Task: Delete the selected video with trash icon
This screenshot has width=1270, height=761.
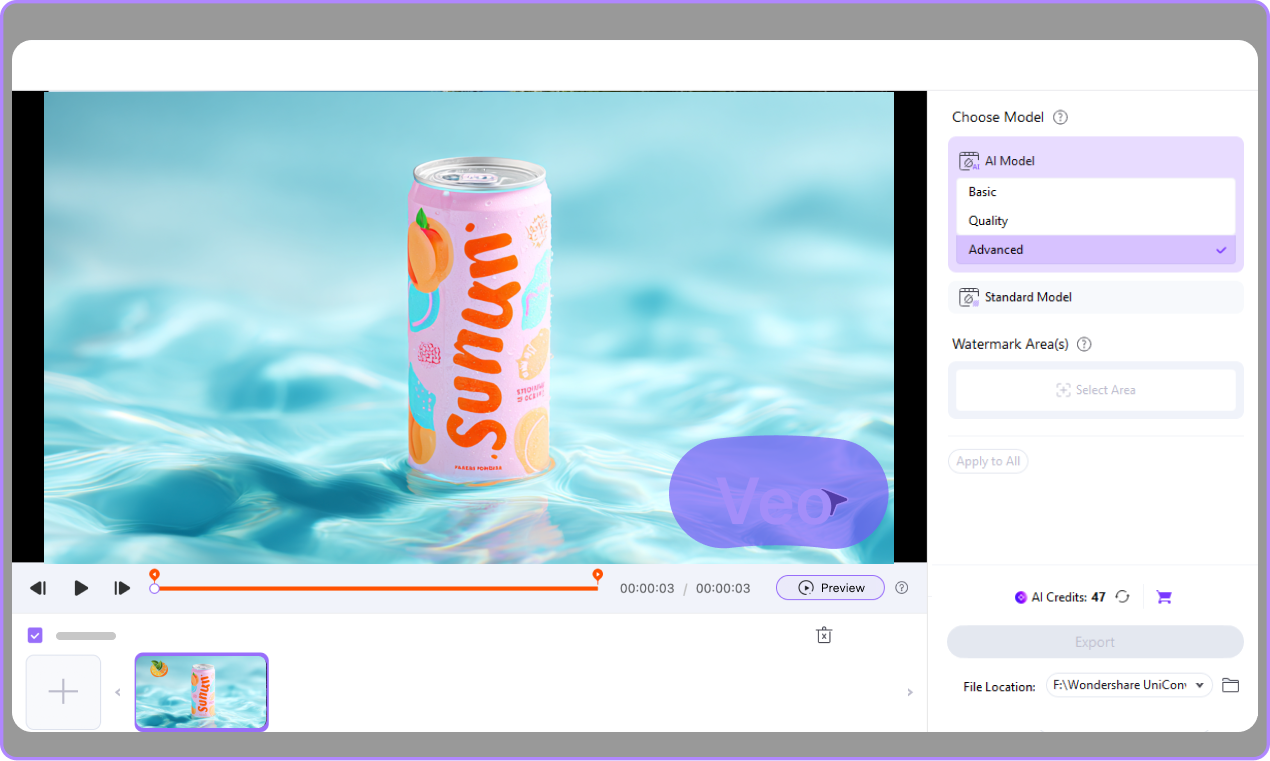Action: click(824, 635)
